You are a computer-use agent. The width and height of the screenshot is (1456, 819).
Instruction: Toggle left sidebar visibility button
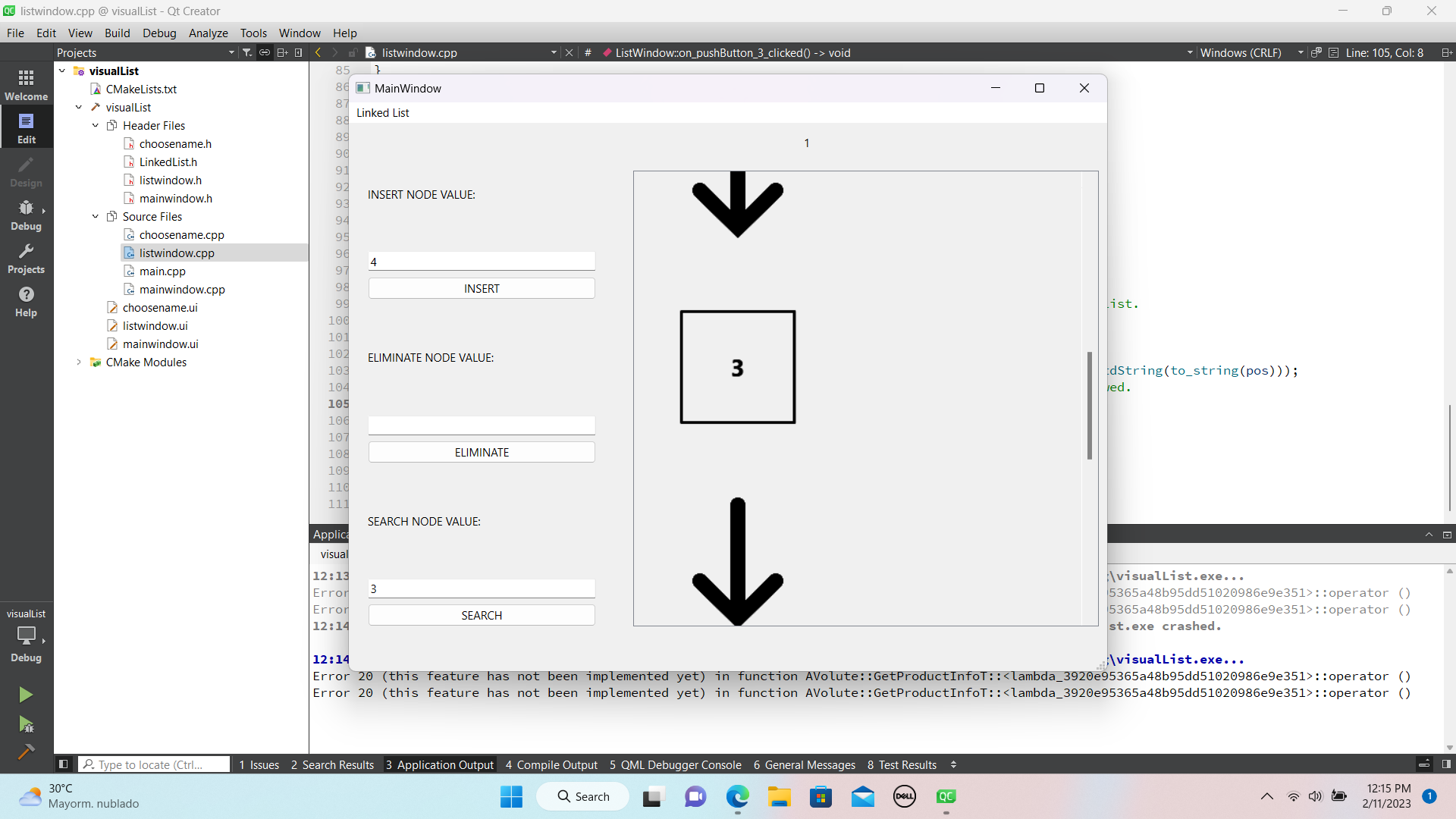64,764
